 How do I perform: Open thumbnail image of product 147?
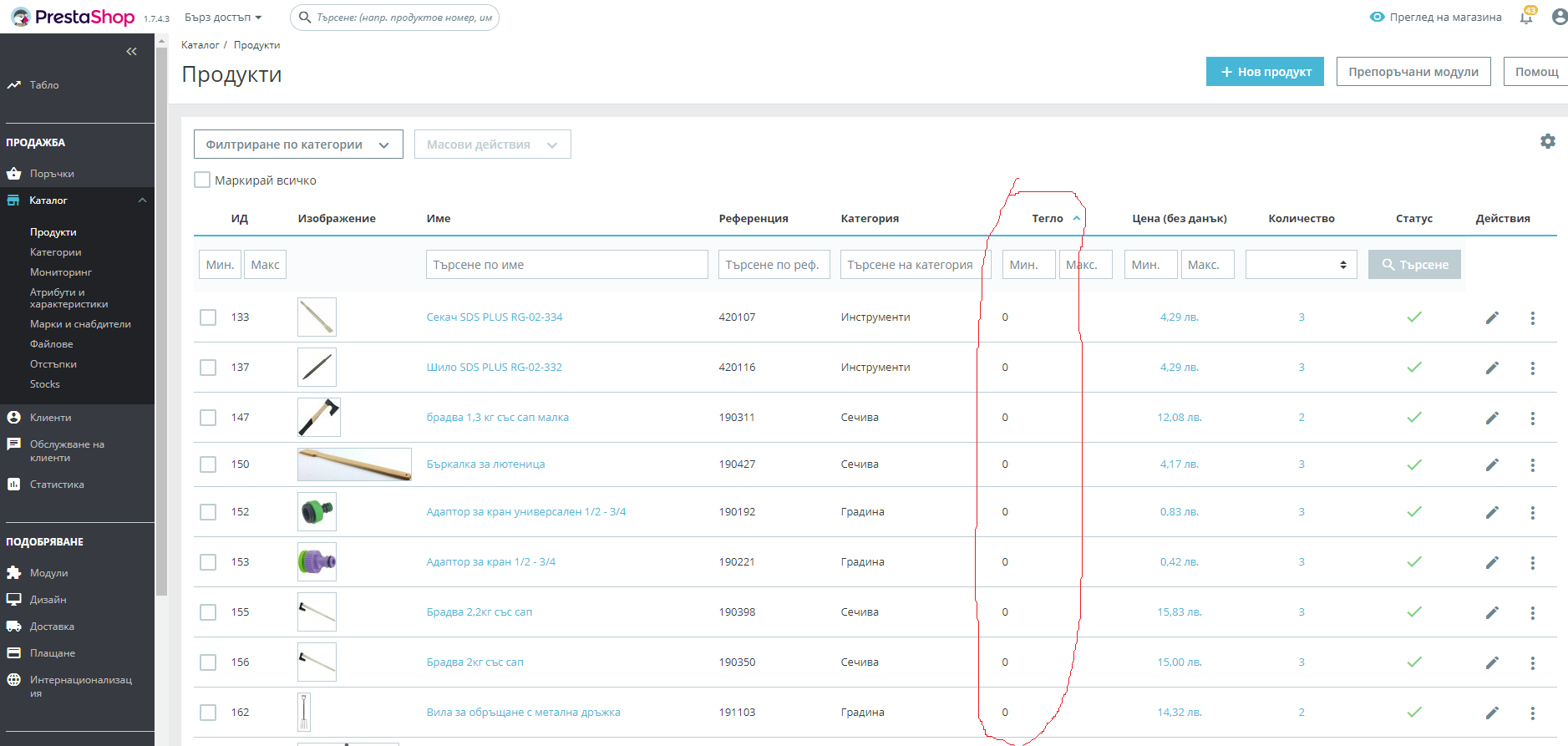click(319, 417)
